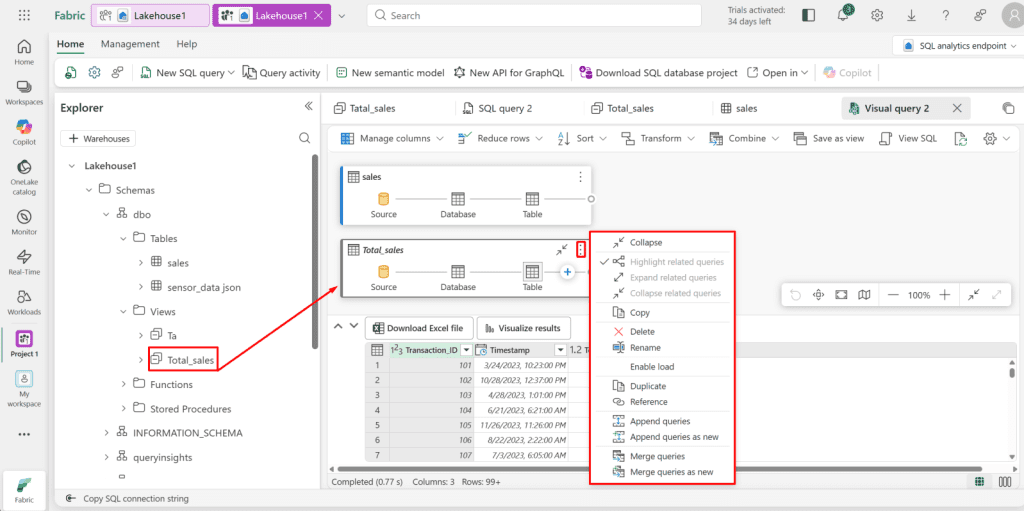Image resolution: width=1024 pixels, height=511 pixels.
Task: Click the zoom in plus button
Action: pyautogui.click(x=944, y=295)
